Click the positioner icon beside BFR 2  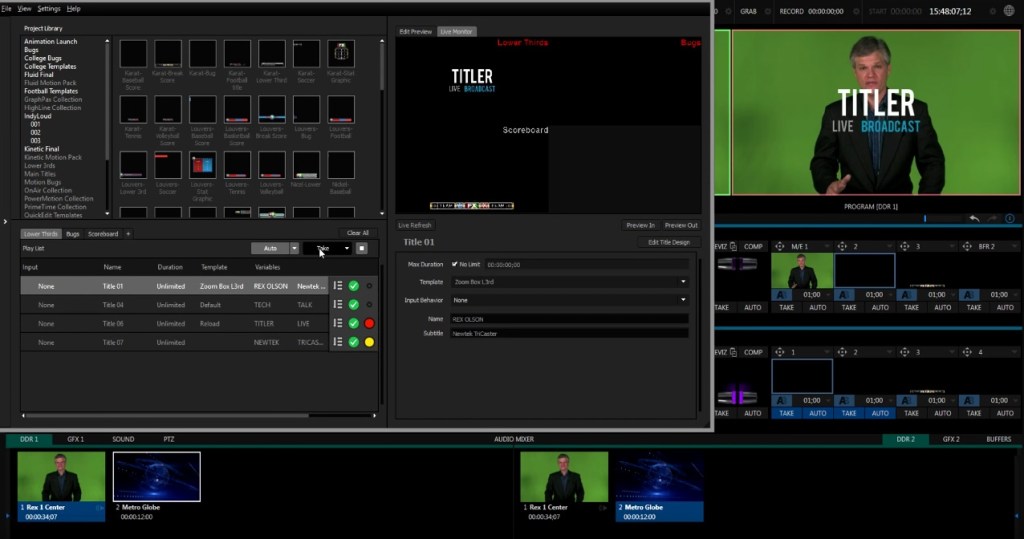pyautogui.click(x=967, y=246)
